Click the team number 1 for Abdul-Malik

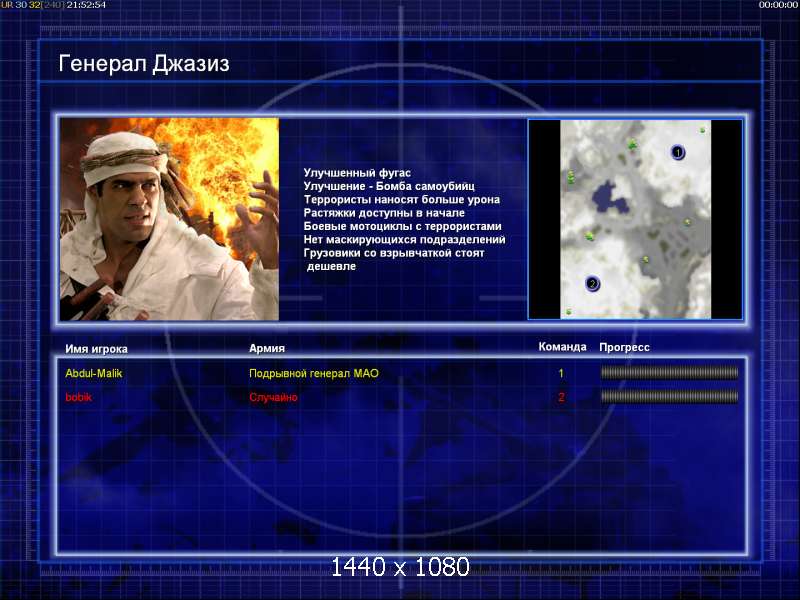[561, 373]
